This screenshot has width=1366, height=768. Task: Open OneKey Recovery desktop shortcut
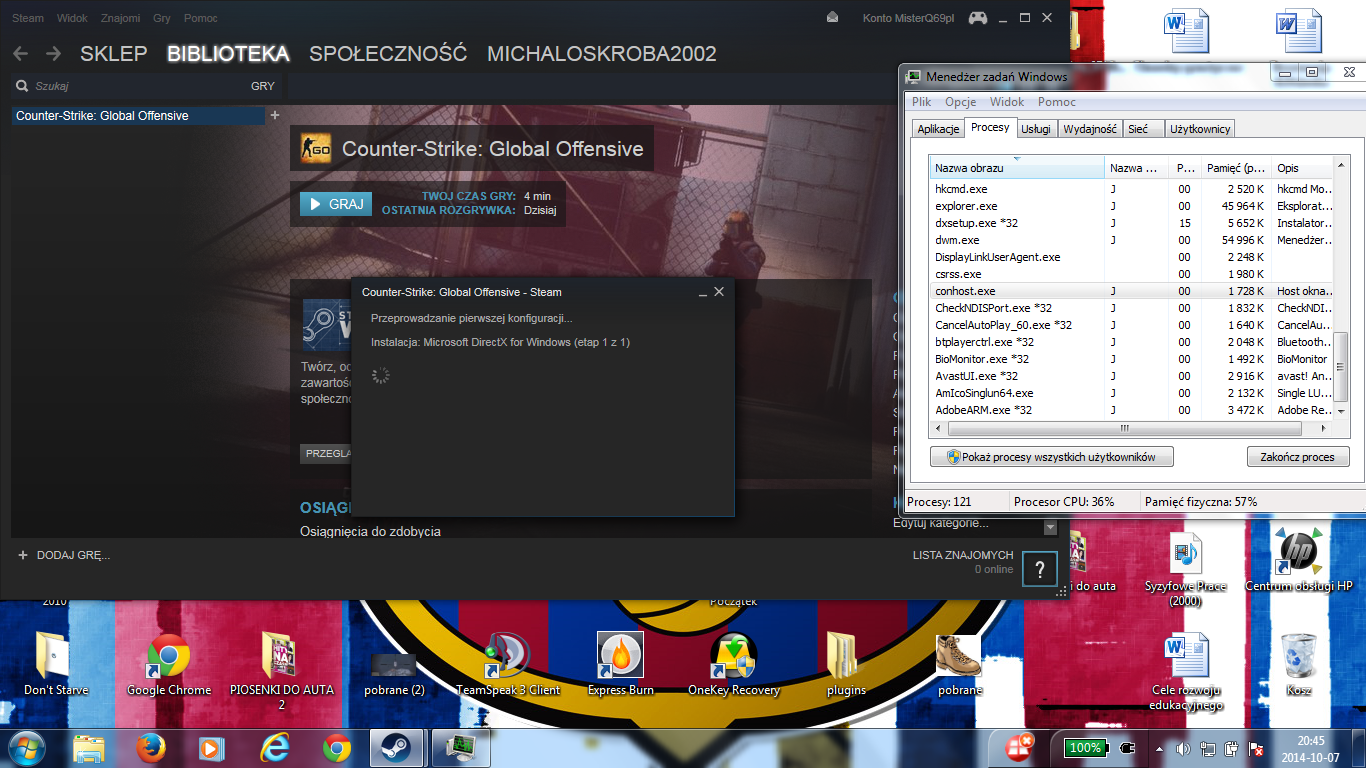tap(734, 664)
